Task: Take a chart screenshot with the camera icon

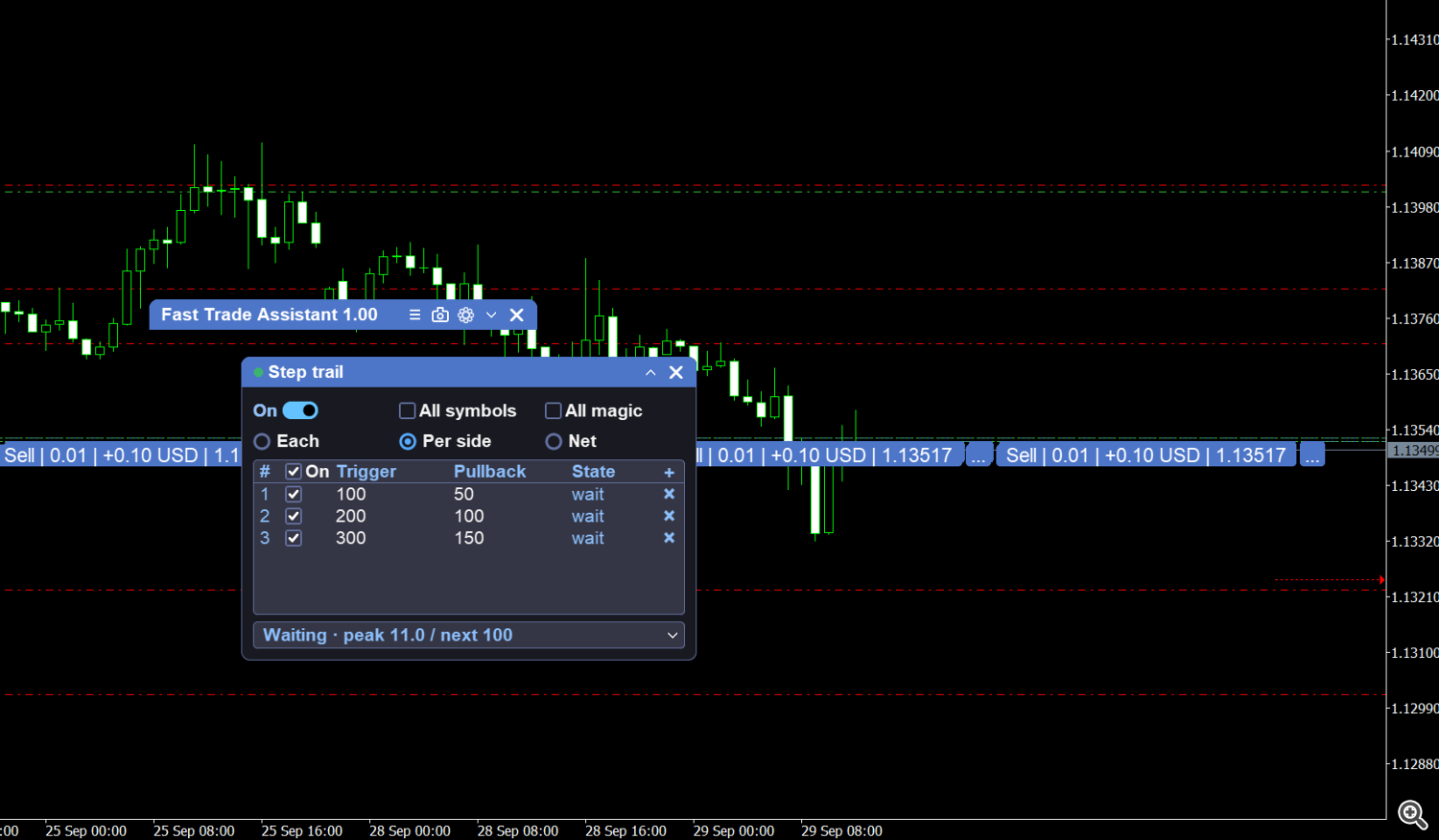Action: point(440,315)
